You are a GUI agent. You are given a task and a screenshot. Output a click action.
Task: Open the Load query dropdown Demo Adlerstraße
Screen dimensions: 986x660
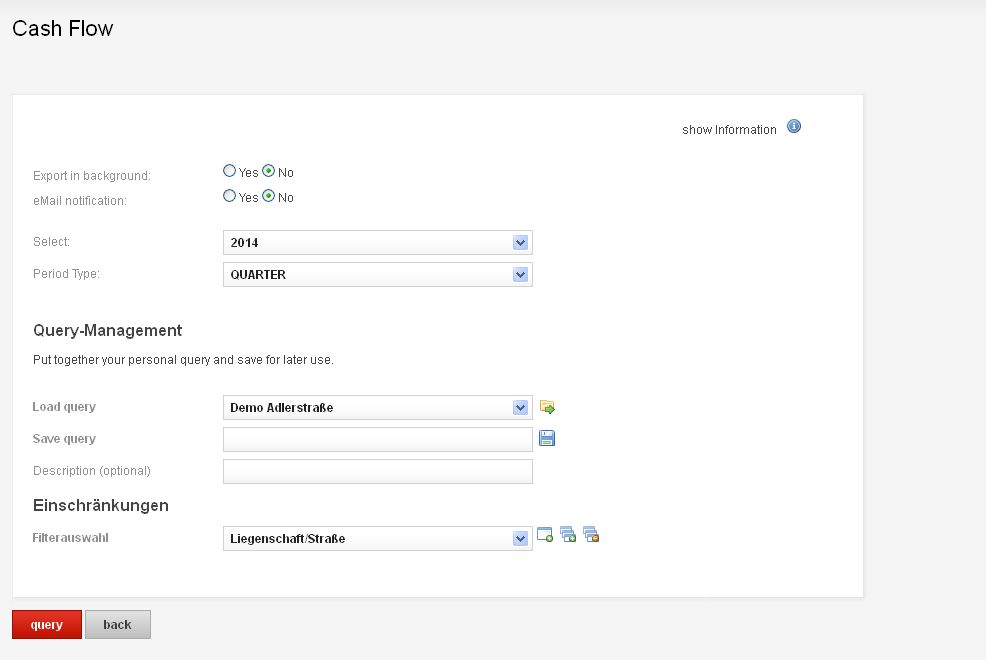point(378,407)
